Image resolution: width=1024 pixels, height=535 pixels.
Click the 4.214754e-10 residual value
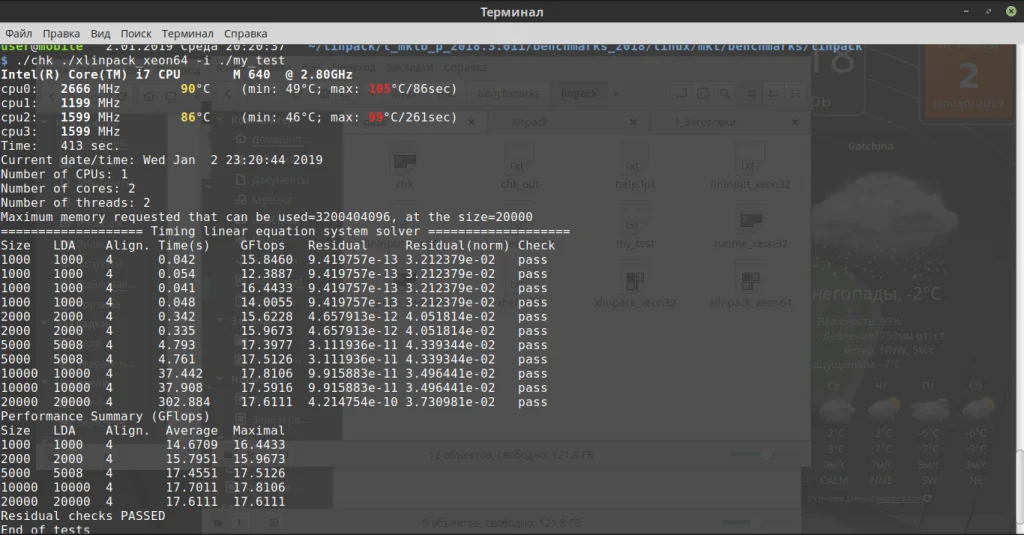[353, 402]
